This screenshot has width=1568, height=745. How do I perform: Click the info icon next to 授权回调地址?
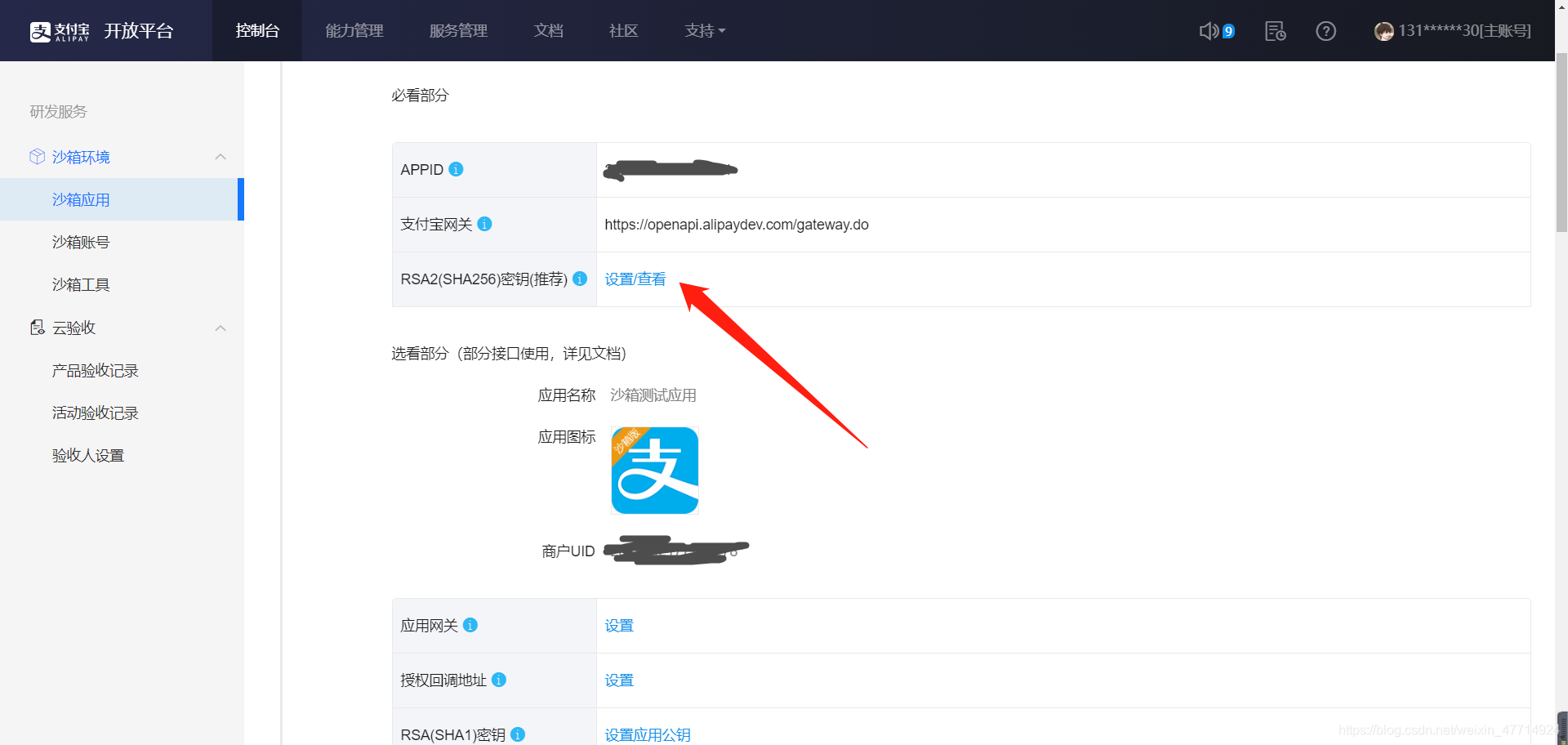click(499, 680)
